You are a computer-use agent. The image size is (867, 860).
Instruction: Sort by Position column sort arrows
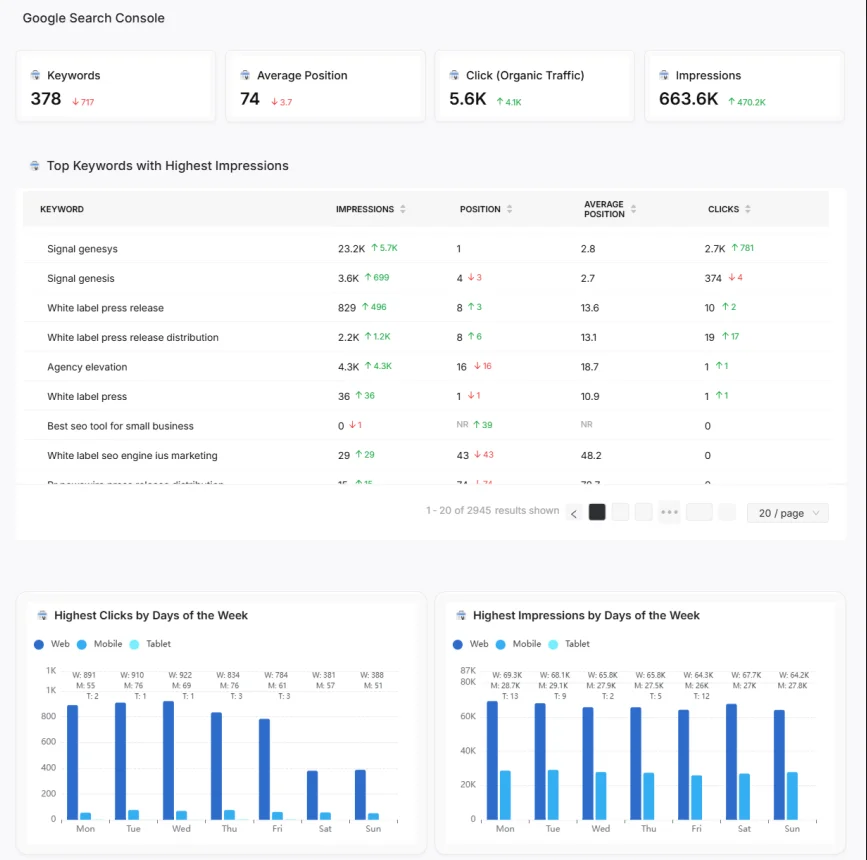click(510, 210)
